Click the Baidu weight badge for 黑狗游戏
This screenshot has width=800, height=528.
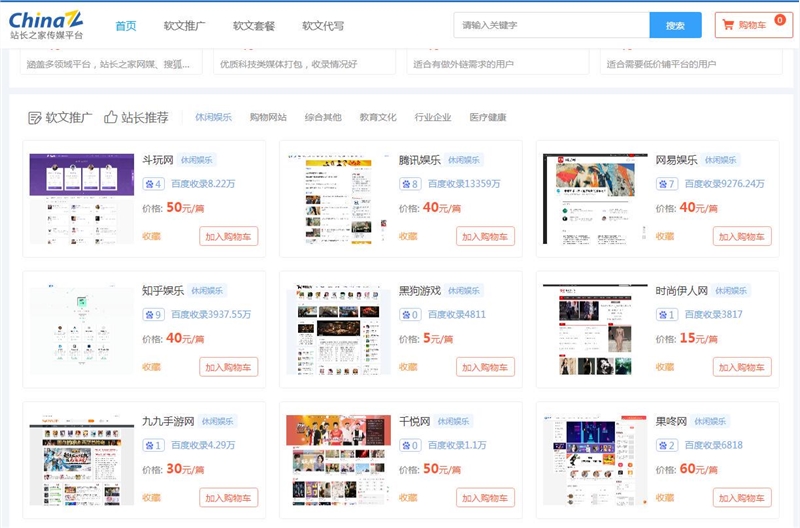(x=410, y=314)
